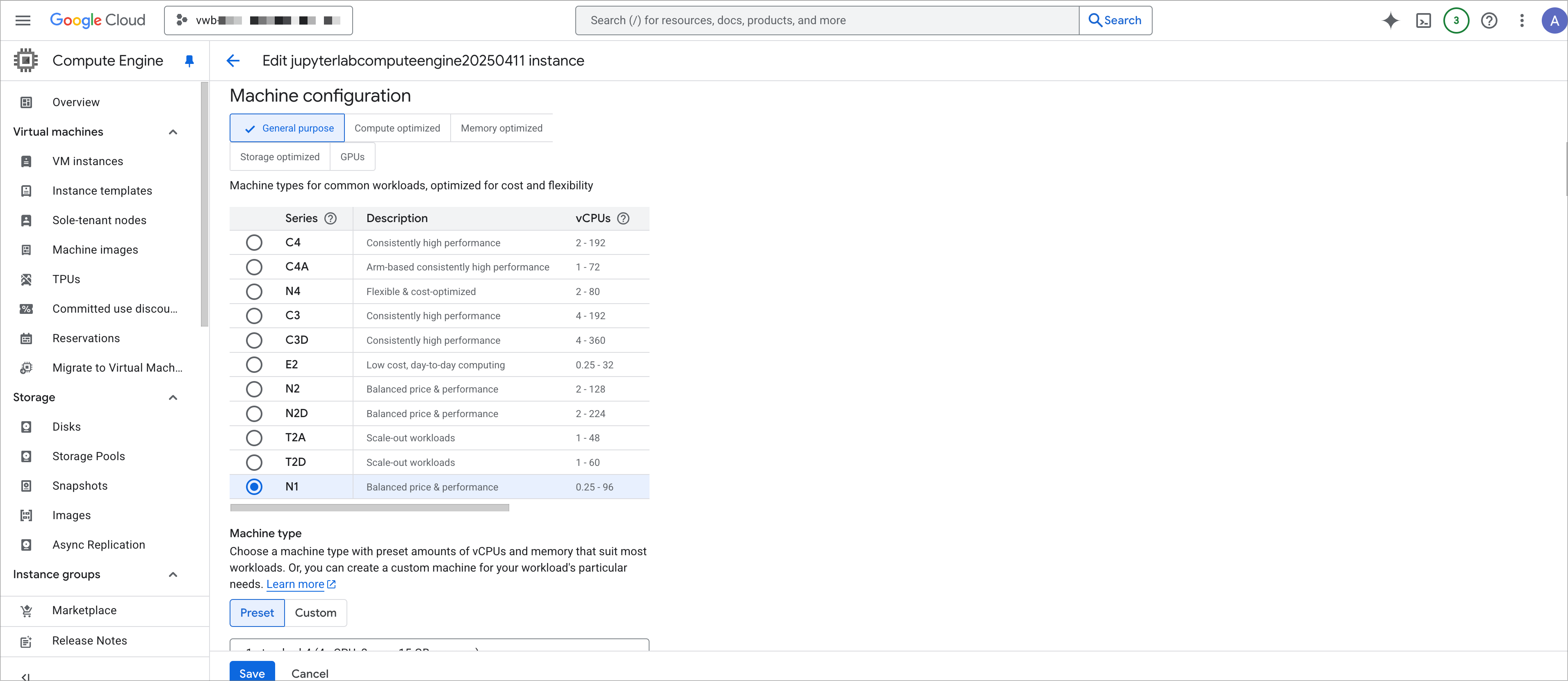Activate Cloud Shell terminal icon
Image resolution: width=1568 pixels, height=681 pixels.
pyautogui.click(x=1423, y=20)
